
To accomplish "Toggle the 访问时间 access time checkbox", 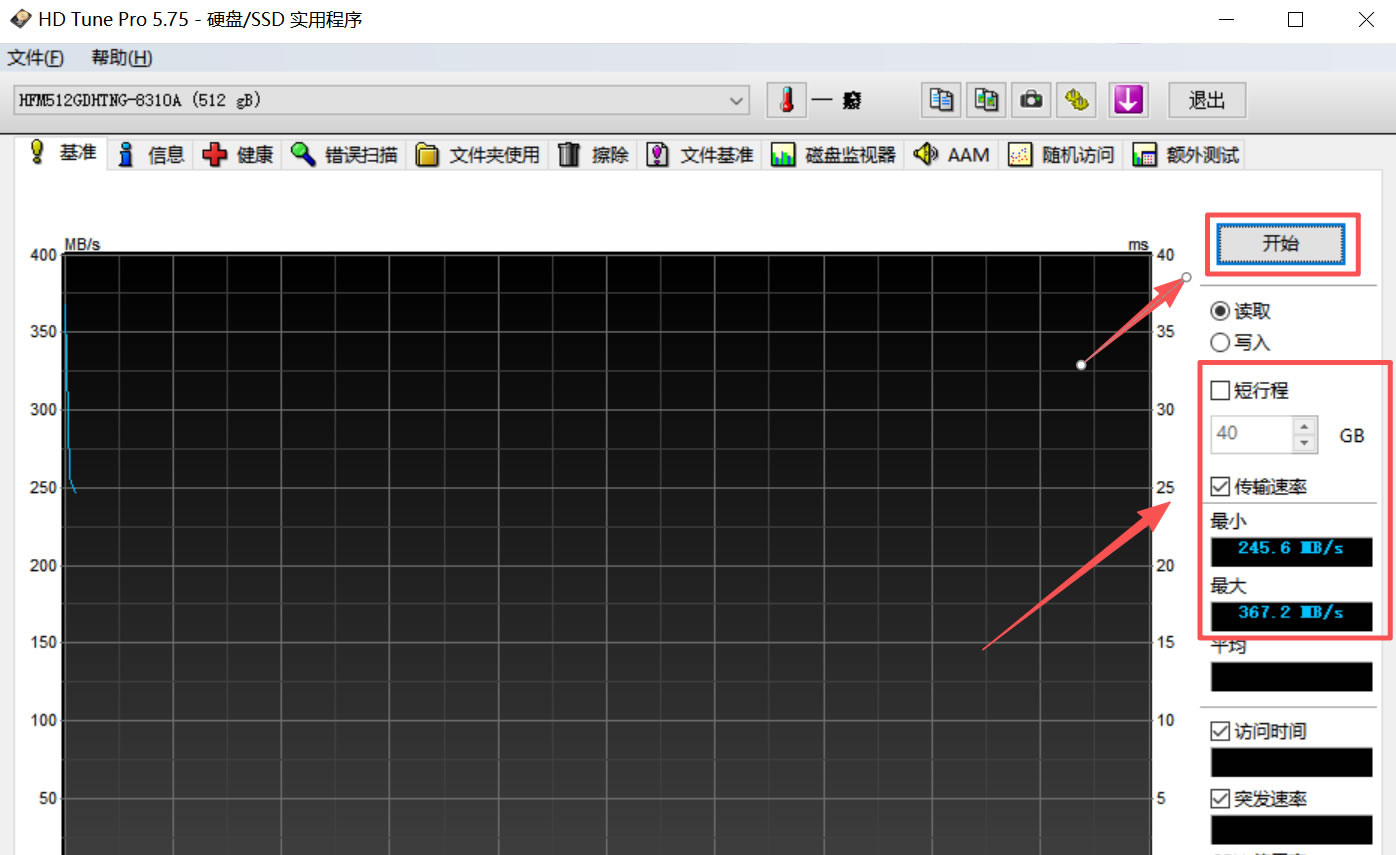I will tap(1220, 731).
